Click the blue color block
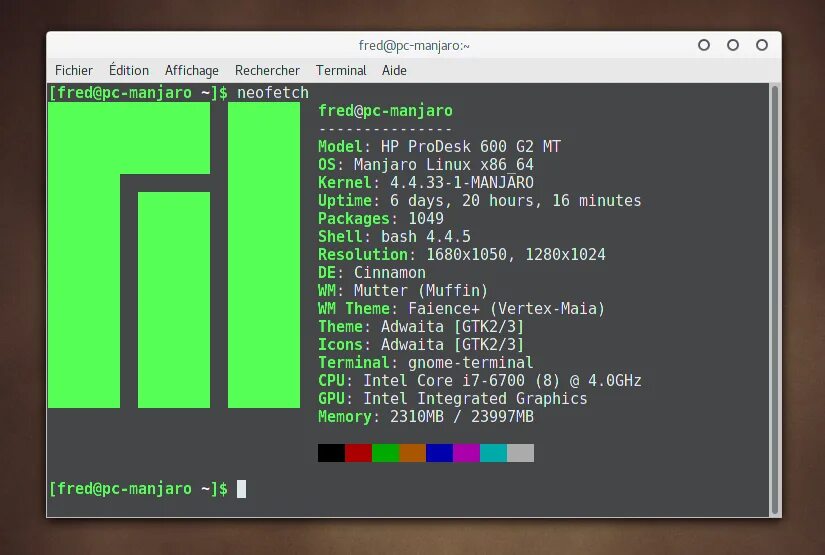This screenshot has width=825, height=555. (439, 453)
